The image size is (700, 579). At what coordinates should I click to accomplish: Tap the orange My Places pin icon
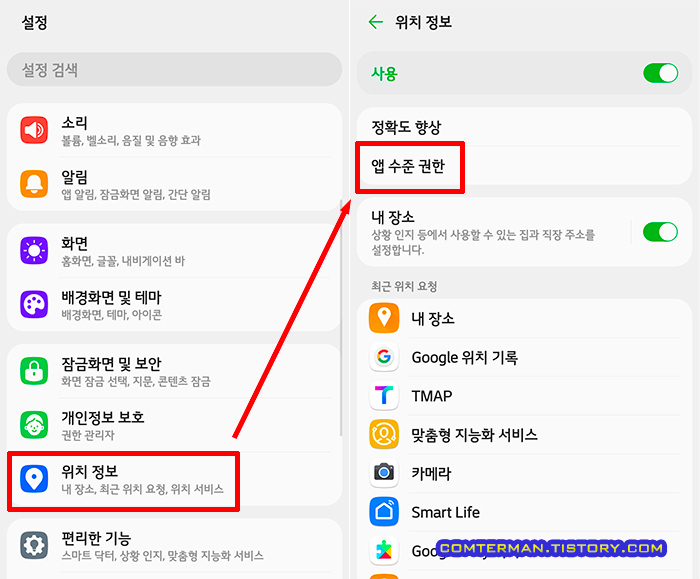click(384, 318)
